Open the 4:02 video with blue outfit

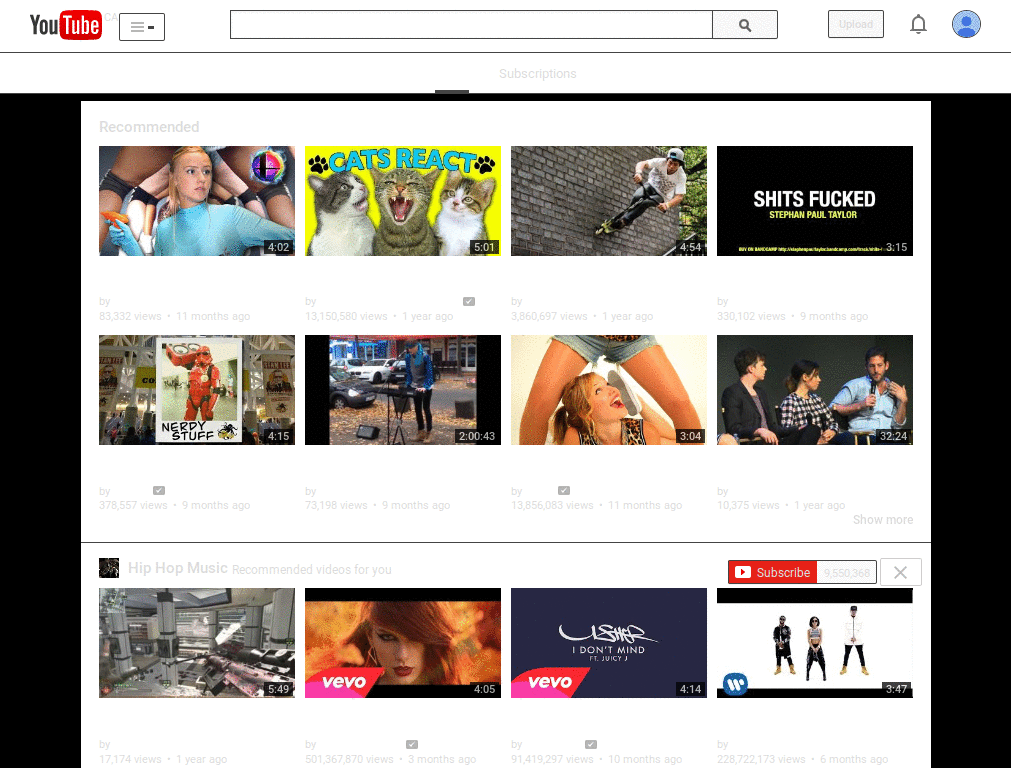[x=197, y=201]
